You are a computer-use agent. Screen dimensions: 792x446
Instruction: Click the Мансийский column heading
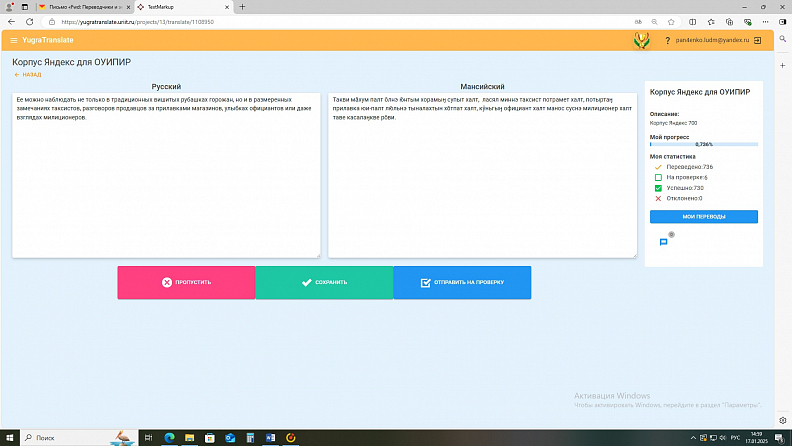(x=482, y=87)
